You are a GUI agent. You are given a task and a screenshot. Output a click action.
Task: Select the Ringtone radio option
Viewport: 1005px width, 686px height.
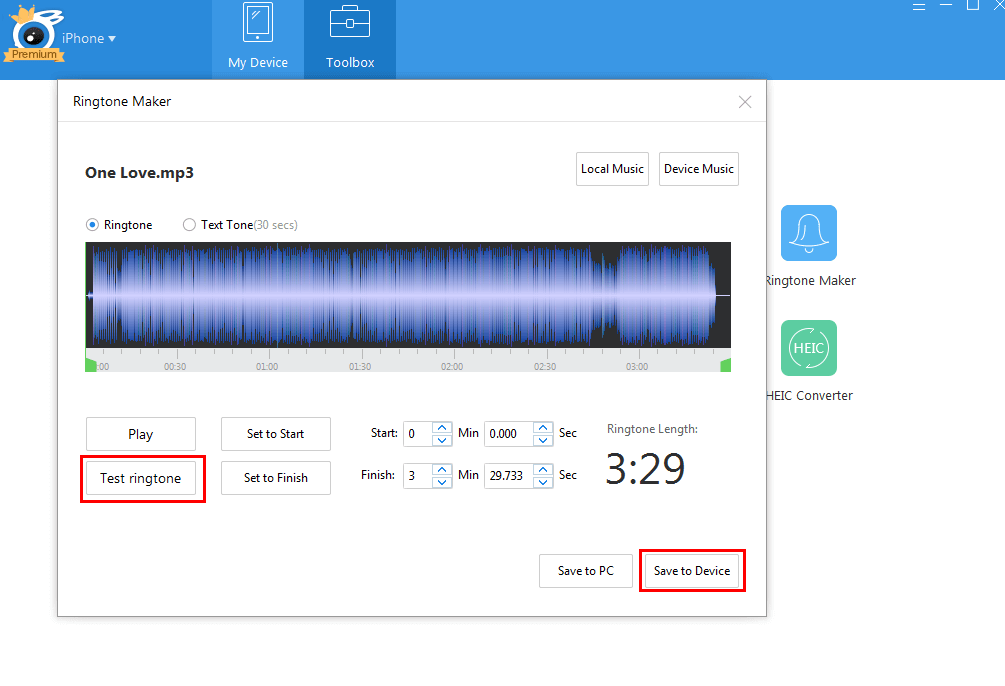(x=93, y=225)
